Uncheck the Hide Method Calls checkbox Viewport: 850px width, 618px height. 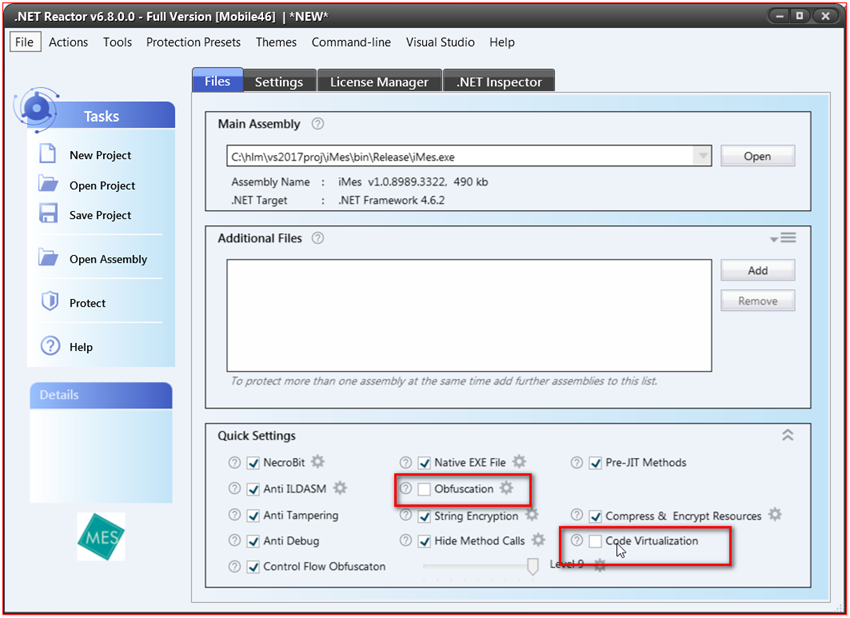[424, 541]
